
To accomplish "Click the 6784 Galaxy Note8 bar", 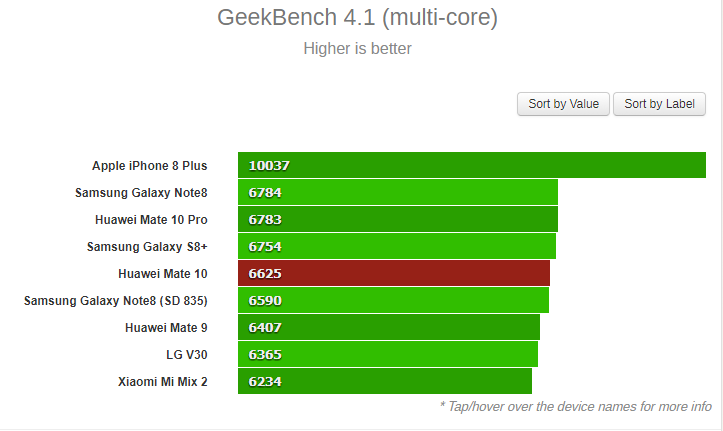I will click(x=398, y=192).
